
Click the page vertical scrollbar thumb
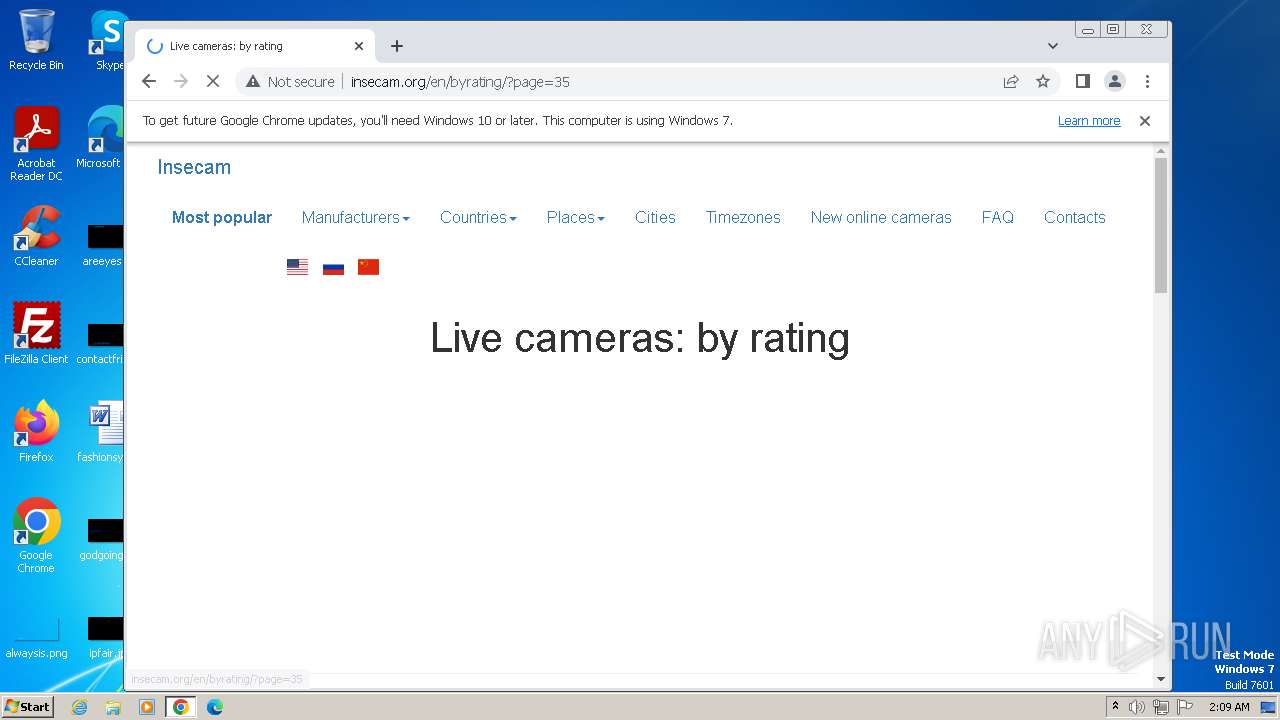[x=1161, y=225]
